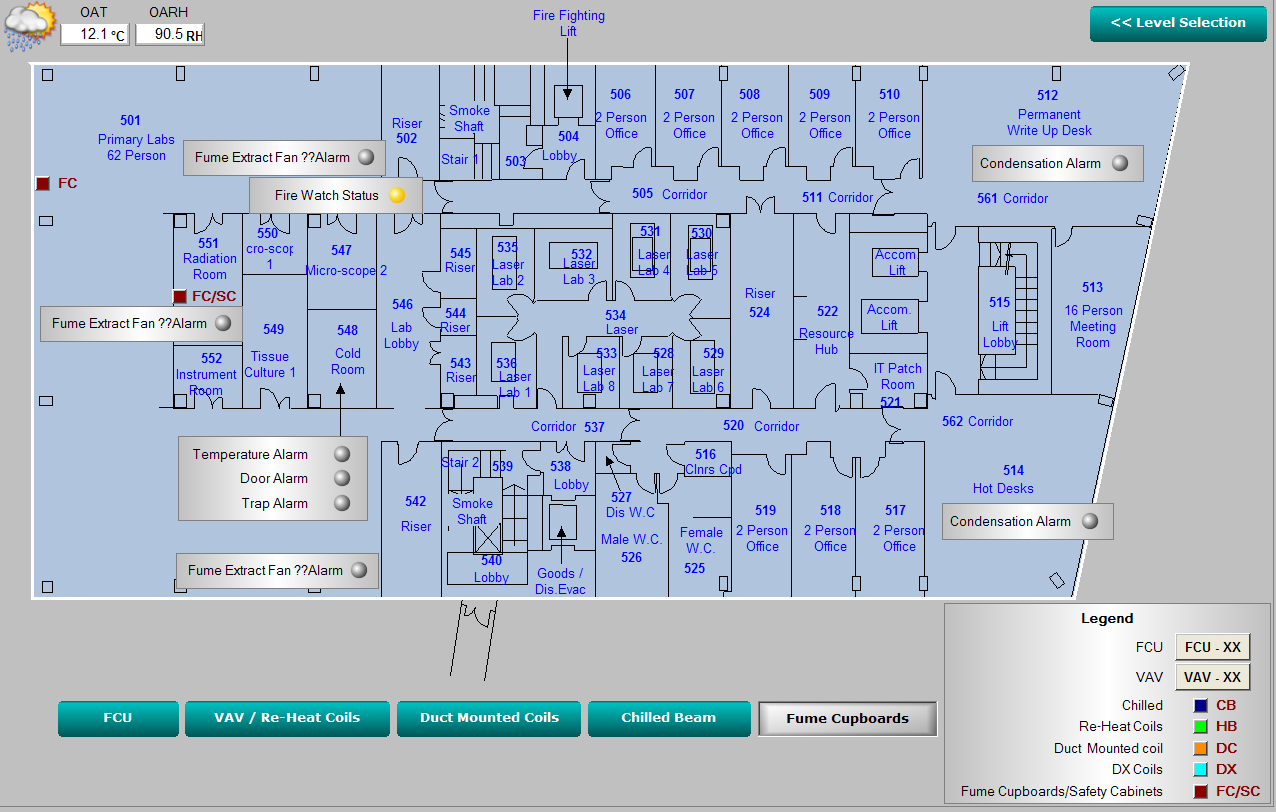Viewport: 1276px width, 812px height.
Task: Show the Chilled Beam view
Action: coord(668,718)
